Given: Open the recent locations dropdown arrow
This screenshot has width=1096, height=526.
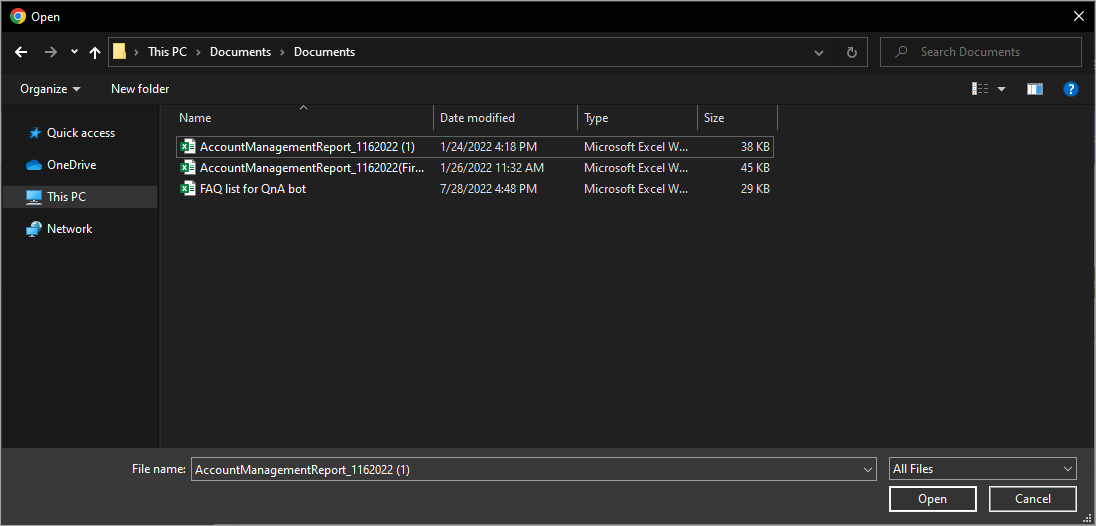Looking at the screenshot, I should click(x=74, y=52).
